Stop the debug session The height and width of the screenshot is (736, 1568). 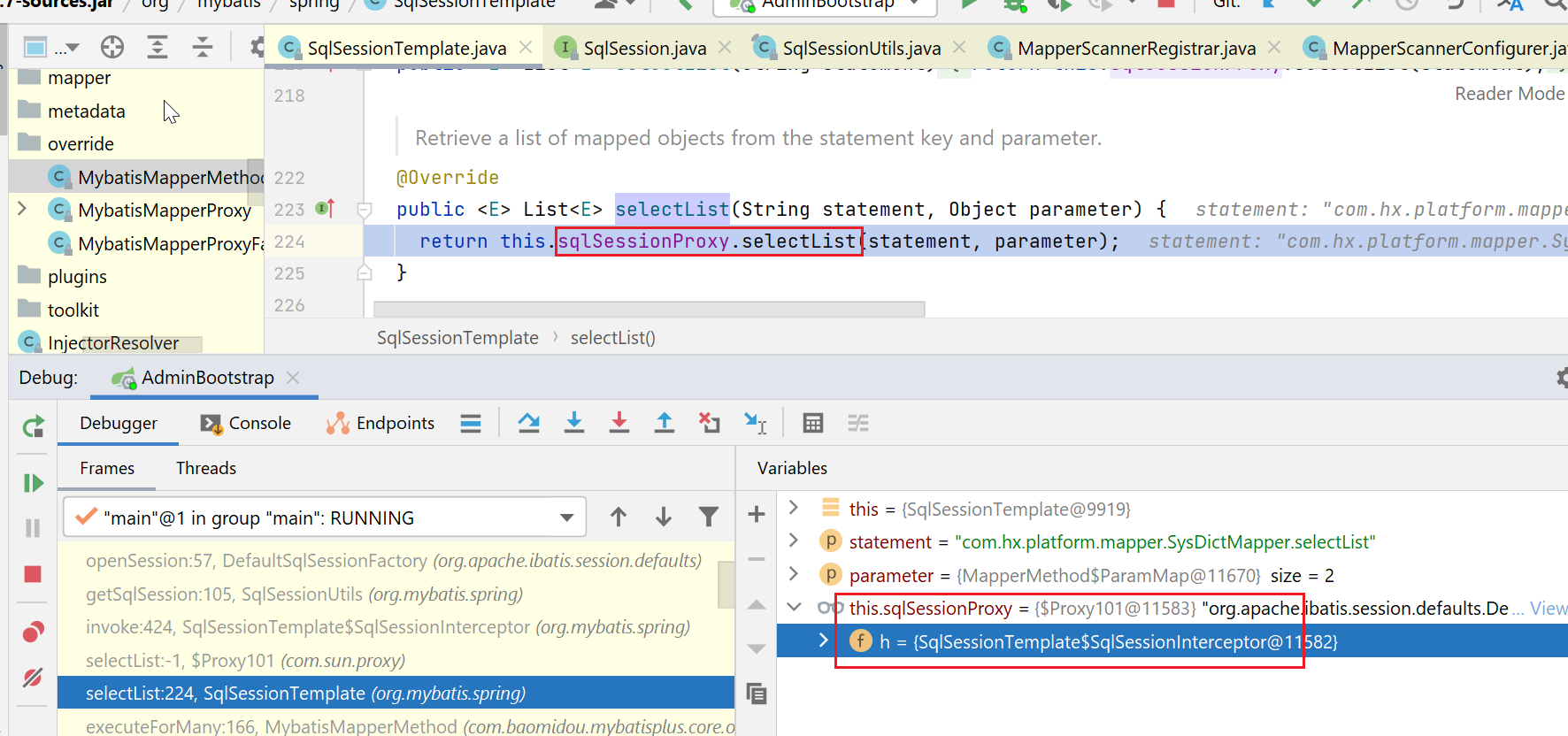[34, 575]
